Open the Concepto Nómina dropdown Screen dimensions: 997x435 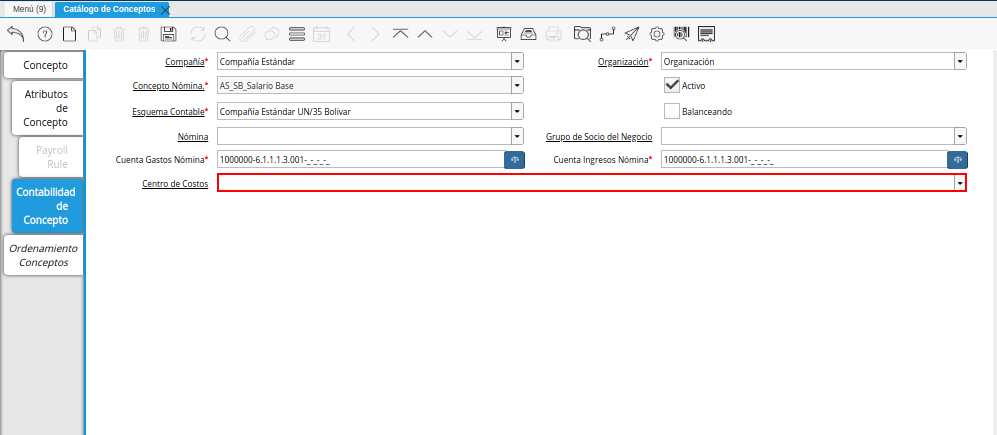point(518,85)
